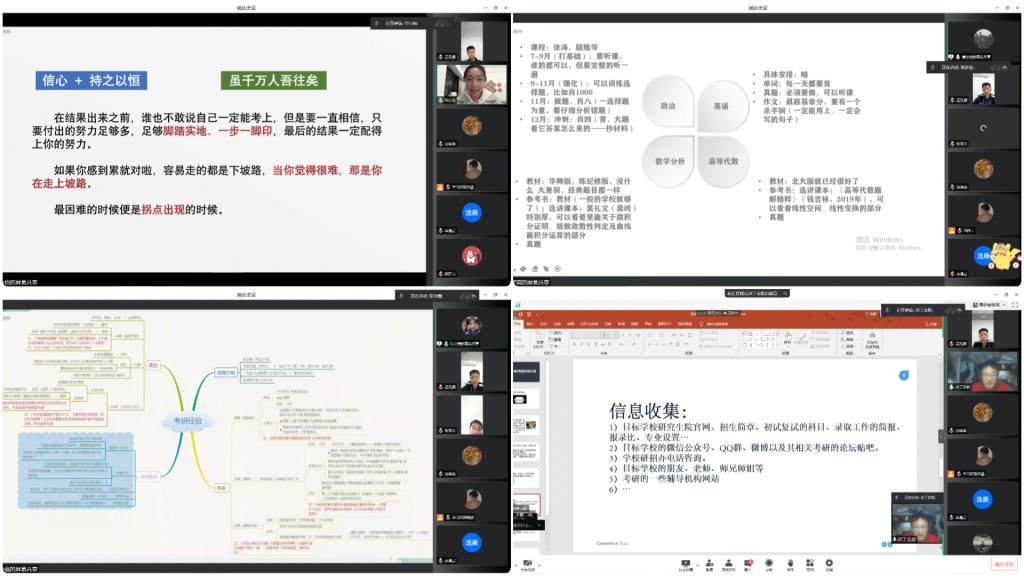Click the 高等代数 petal shape
The height and width of the screenshot is (576, 1024).
pyautogui.click(x=724, y=160)
